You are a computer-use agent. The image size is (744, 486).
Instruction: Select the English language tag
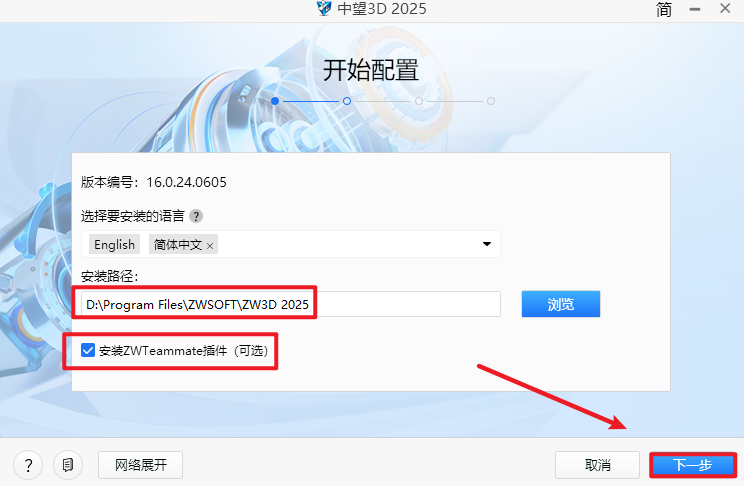tap(114, 244)
